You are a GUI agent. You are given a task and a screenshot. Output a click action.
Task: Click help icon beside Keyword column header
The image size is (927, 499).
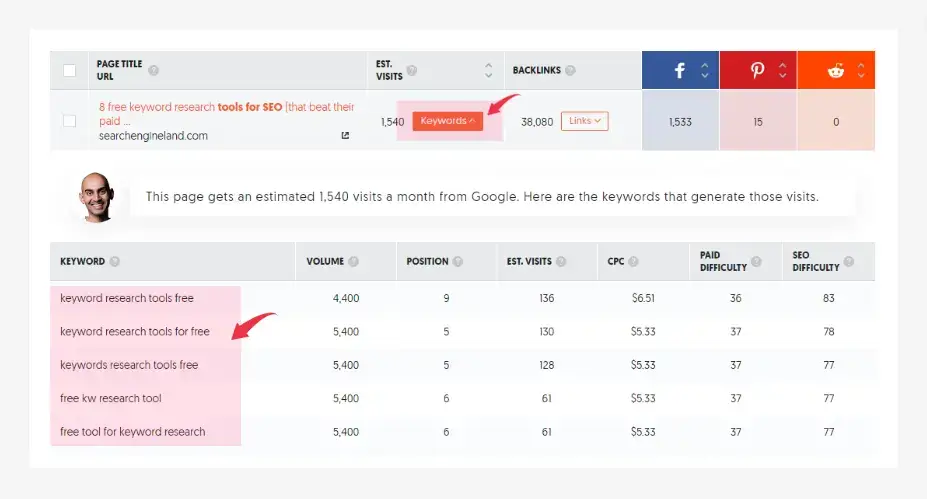point(115,262)
